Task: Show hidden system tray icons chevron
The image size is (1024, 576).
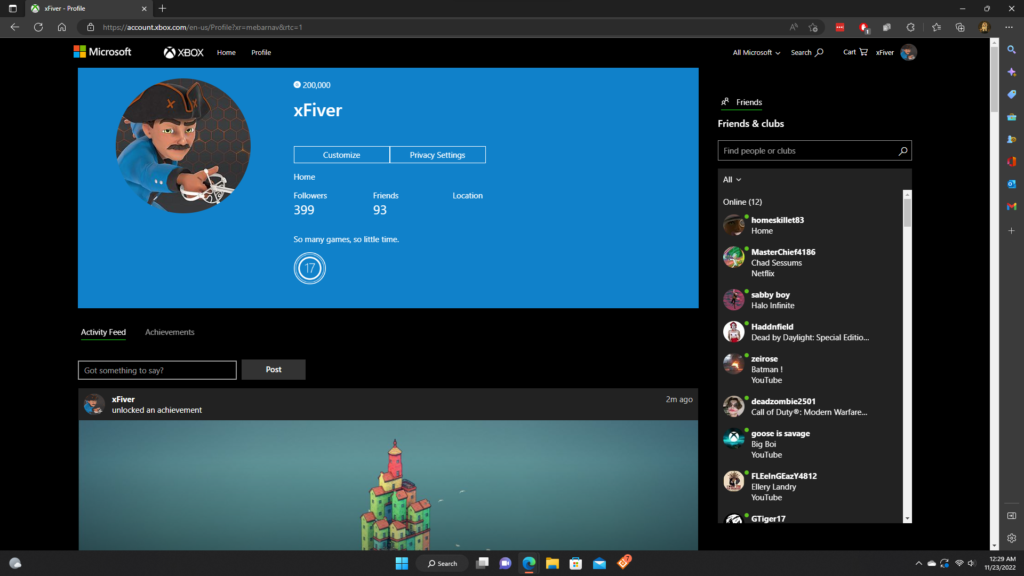Action: pos(918,563)
